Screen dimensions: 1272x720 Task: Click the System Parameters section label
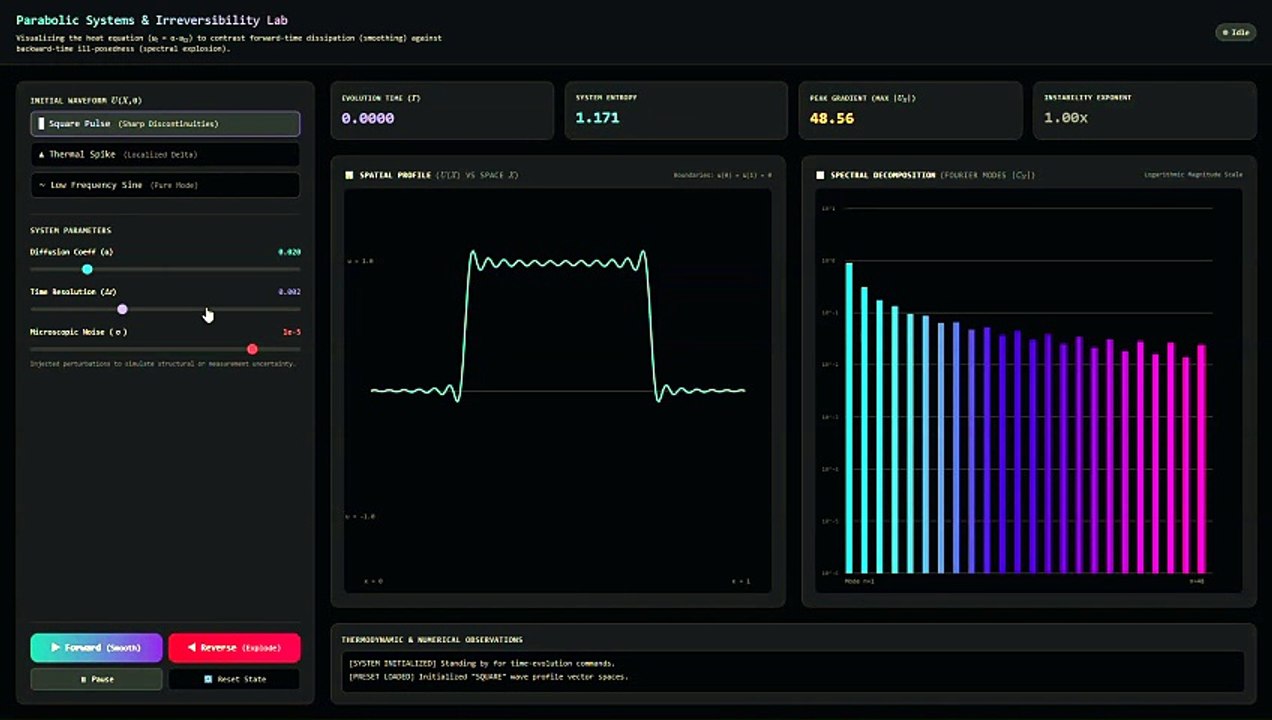(71, 231)
